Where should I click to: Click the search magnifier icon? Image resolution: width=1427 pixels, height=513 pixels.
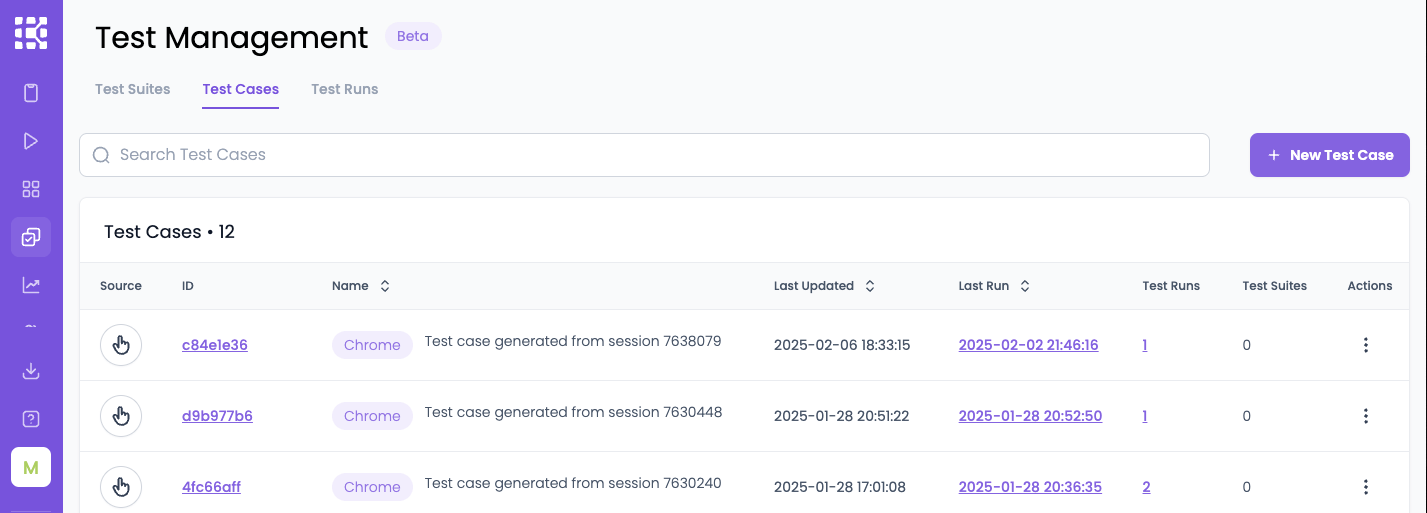(x=101, y=155)
